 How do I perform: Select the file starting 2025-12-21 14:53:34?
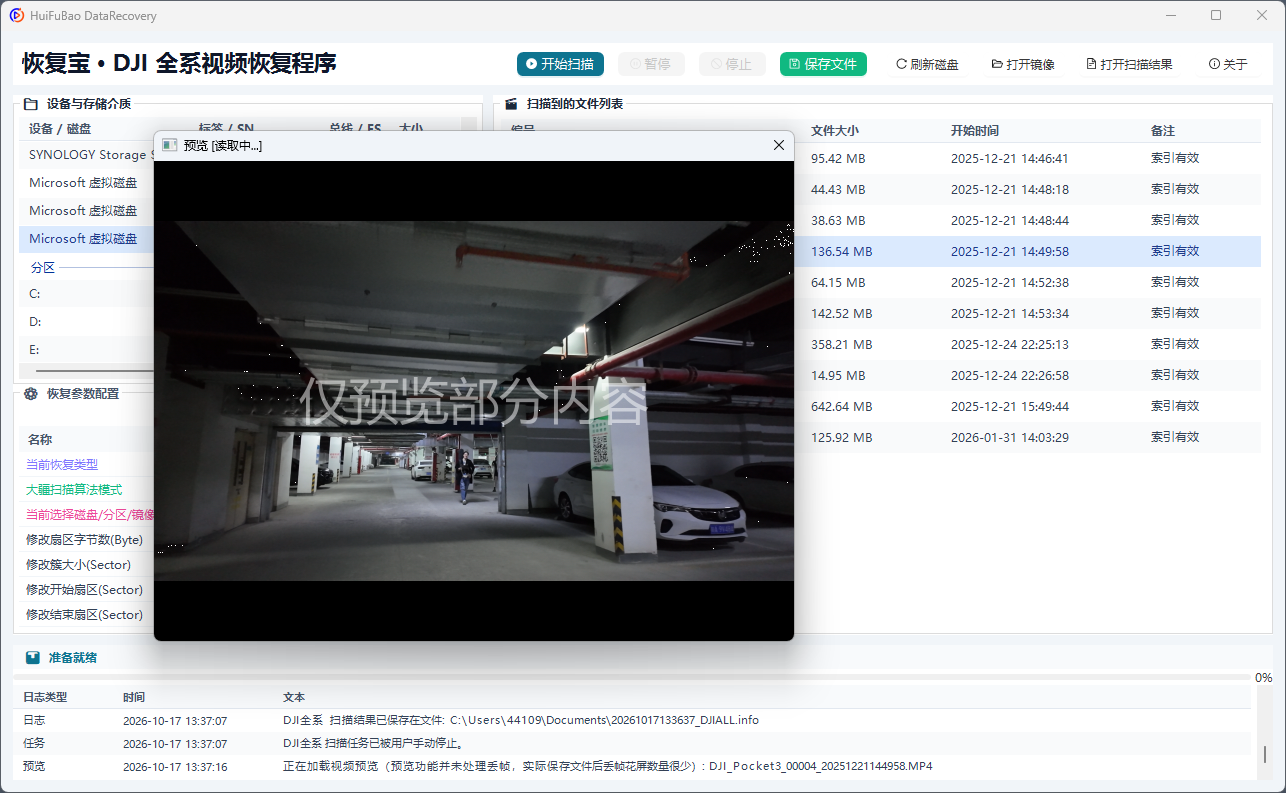(1027, 313)
